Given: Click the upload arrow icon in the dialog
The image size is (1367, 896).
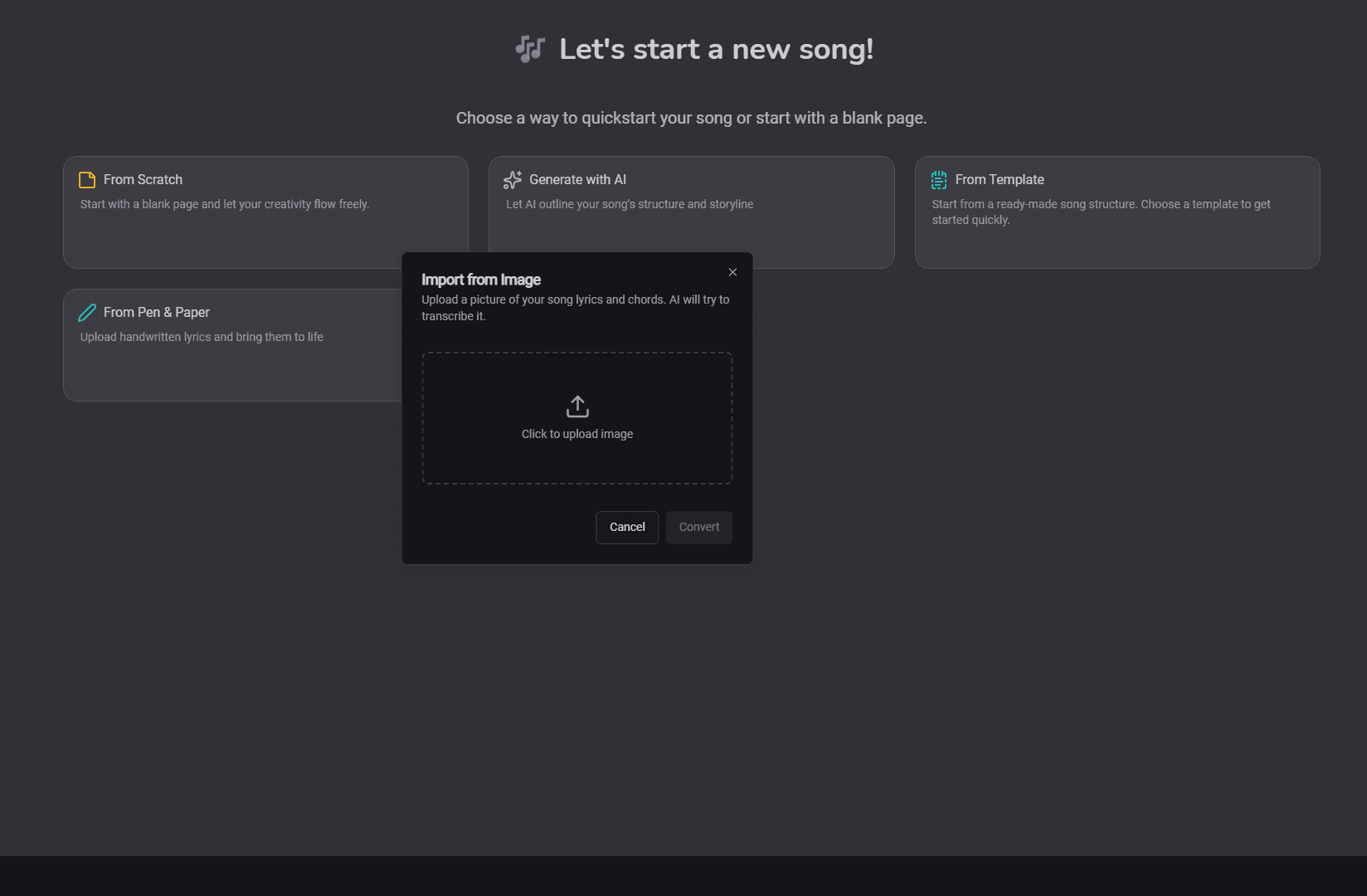Looking at the screenshot, I should pyautogui.click(x=576, y=406).
